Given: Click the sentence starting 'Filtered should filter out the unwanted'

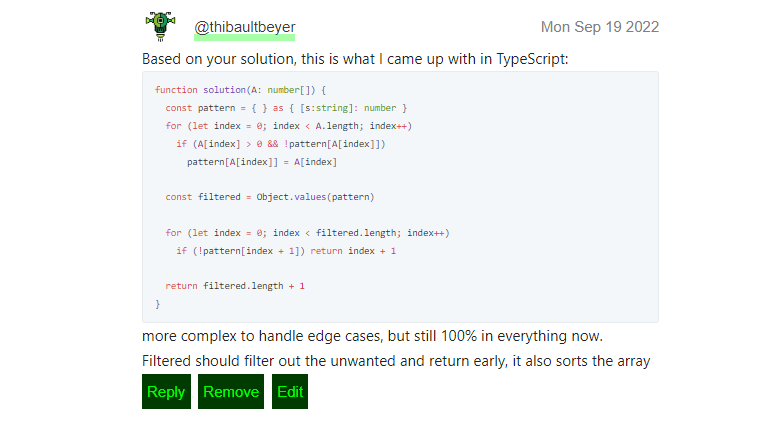Looking at the screenshot, I should click(x=396, y=361).
